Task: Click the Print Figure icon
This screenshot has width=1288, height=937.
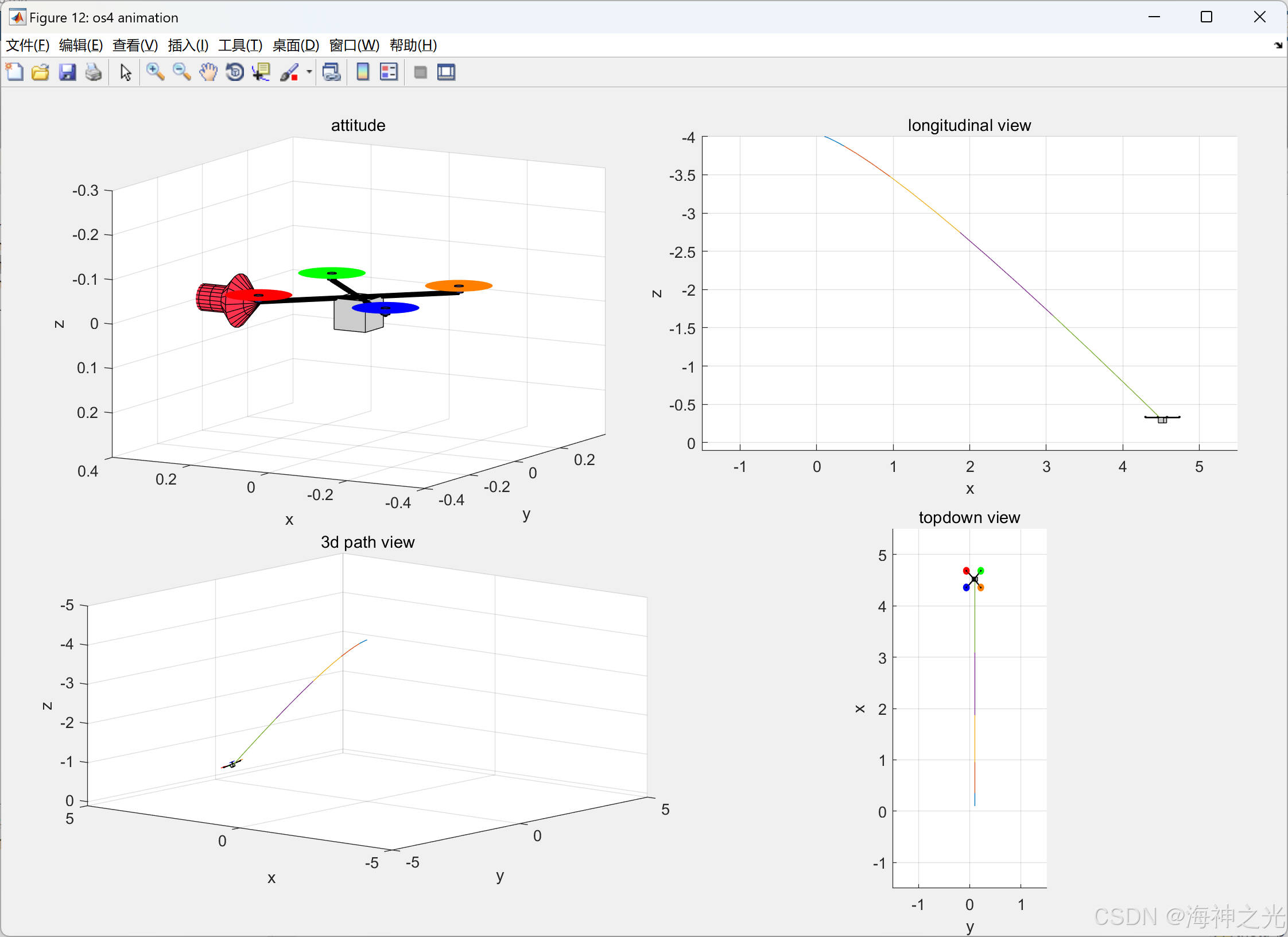Action: tap(94, 72)
